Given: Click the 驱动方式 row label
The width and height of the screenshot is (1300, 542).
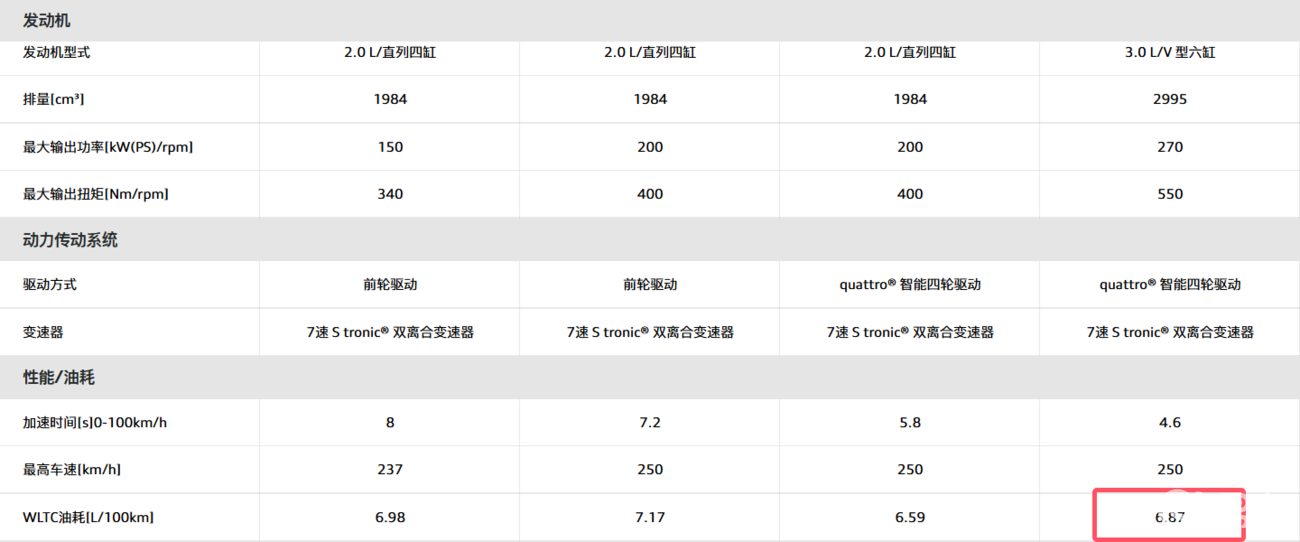Looking at the screenshot, I should click(50, 284).
